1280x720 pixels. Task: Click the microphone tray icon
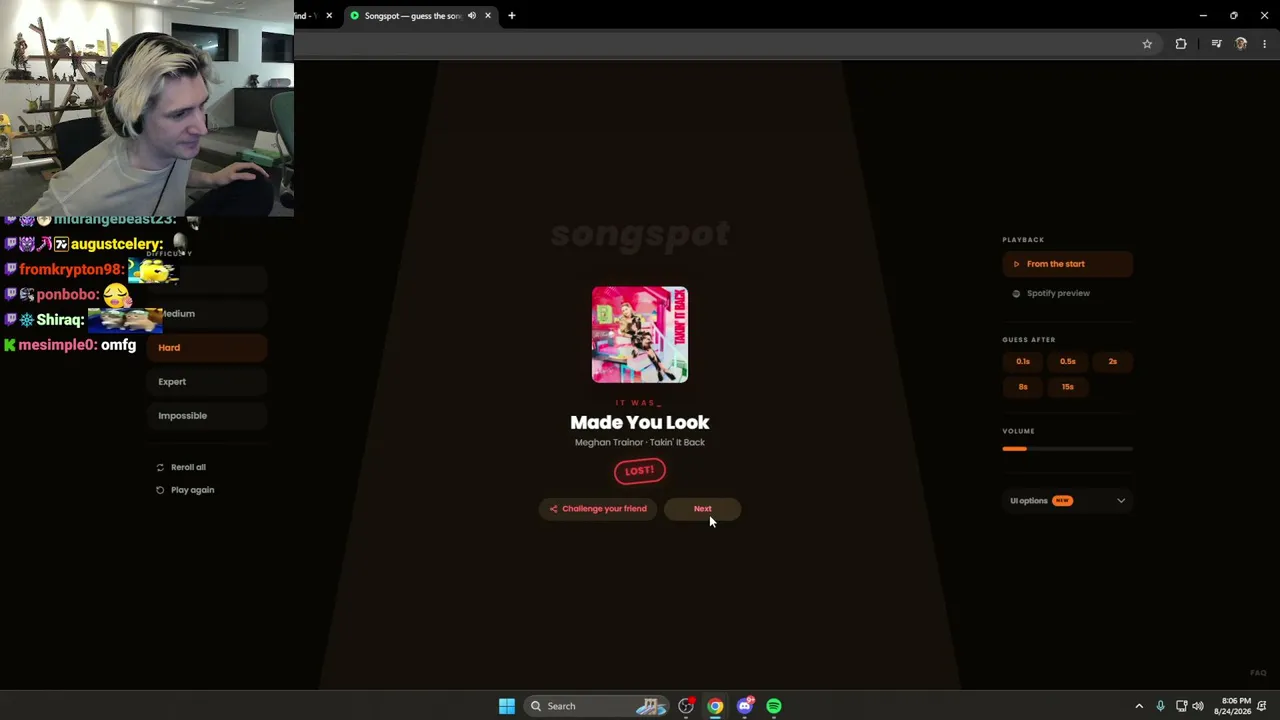click(1160, 706)
